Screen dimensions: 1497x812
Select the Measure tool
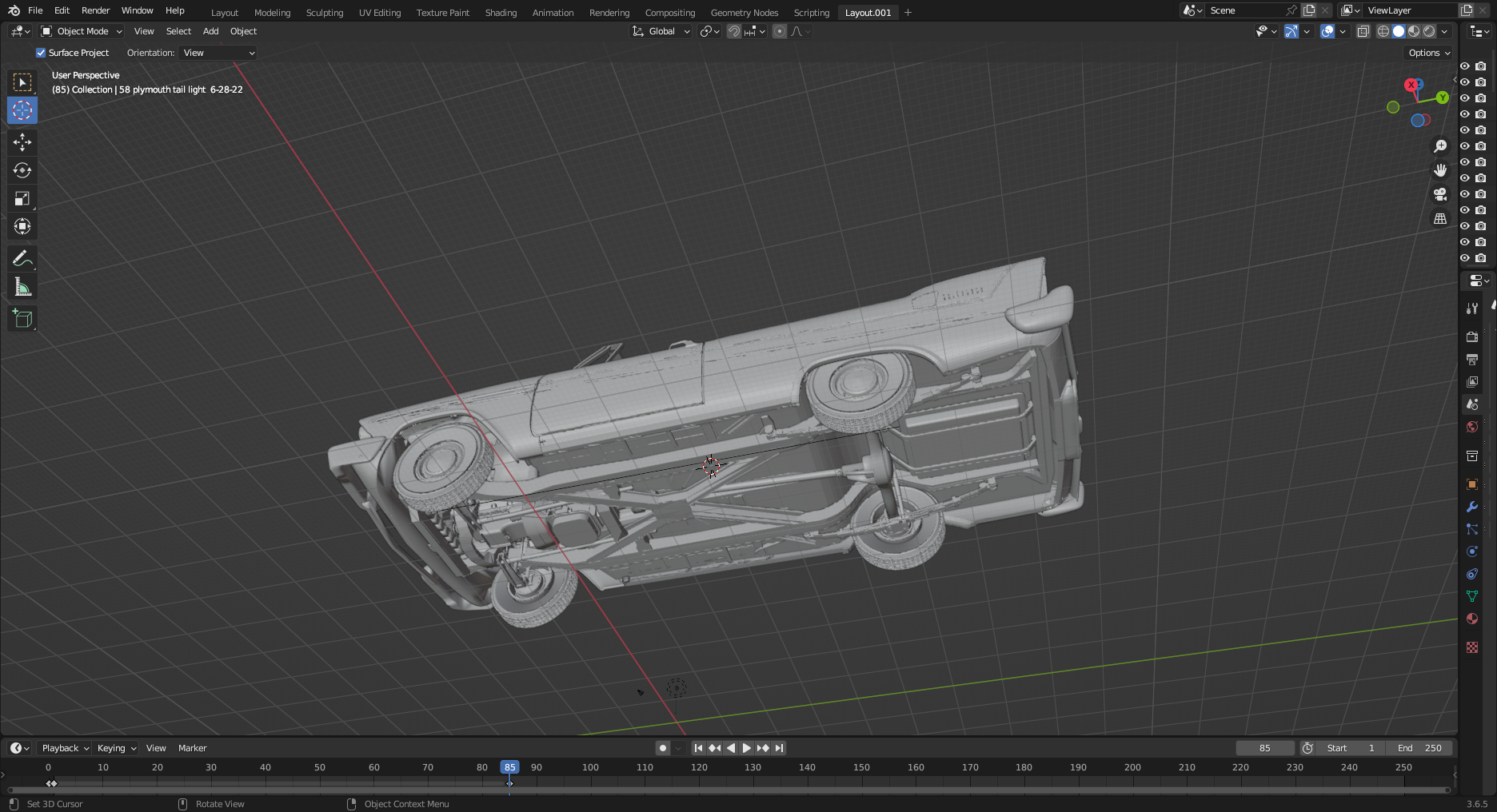(22, 286)
